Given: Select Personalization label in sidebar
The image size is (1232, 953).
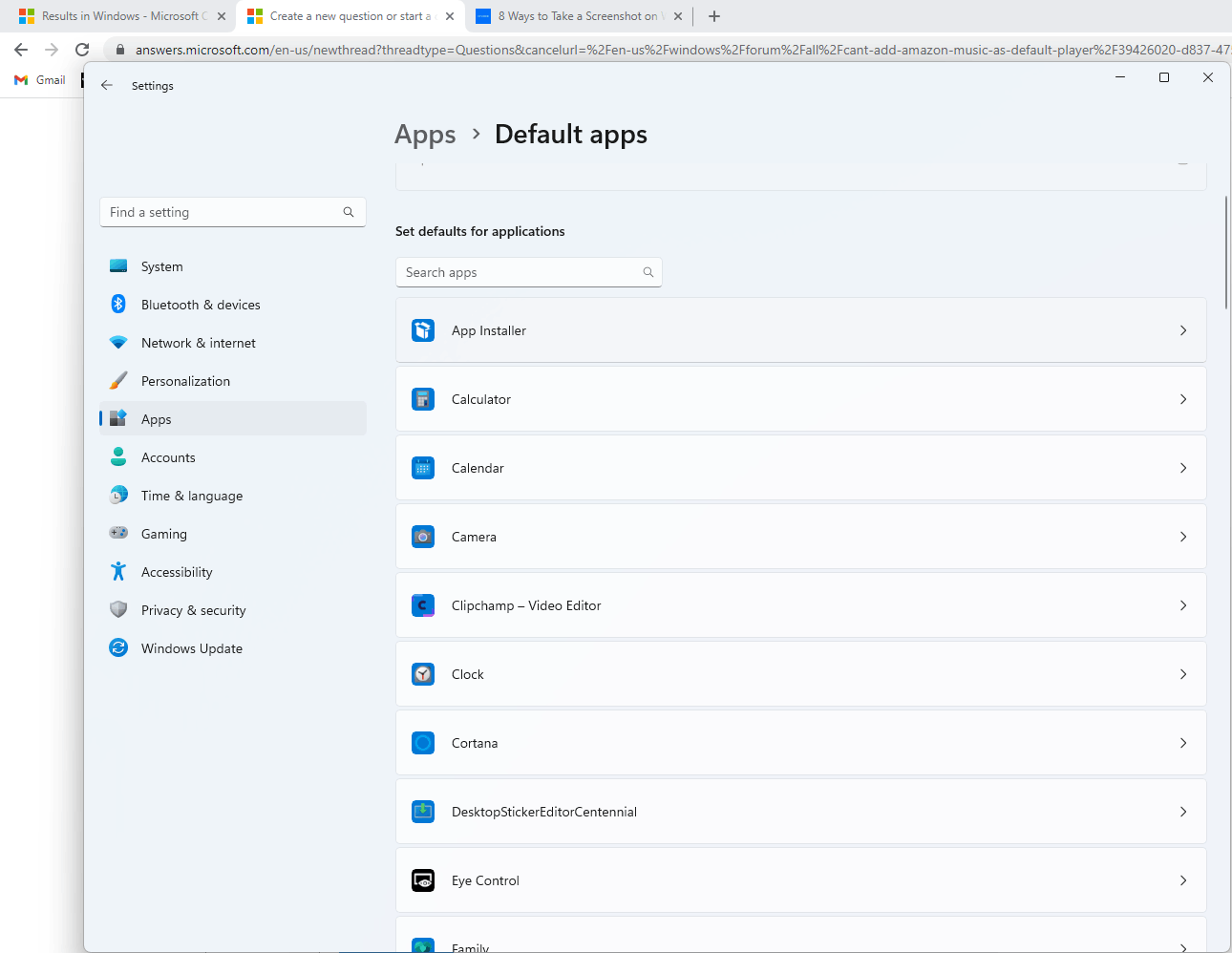Looking at the screenshot, I should (x=185, y=381).
